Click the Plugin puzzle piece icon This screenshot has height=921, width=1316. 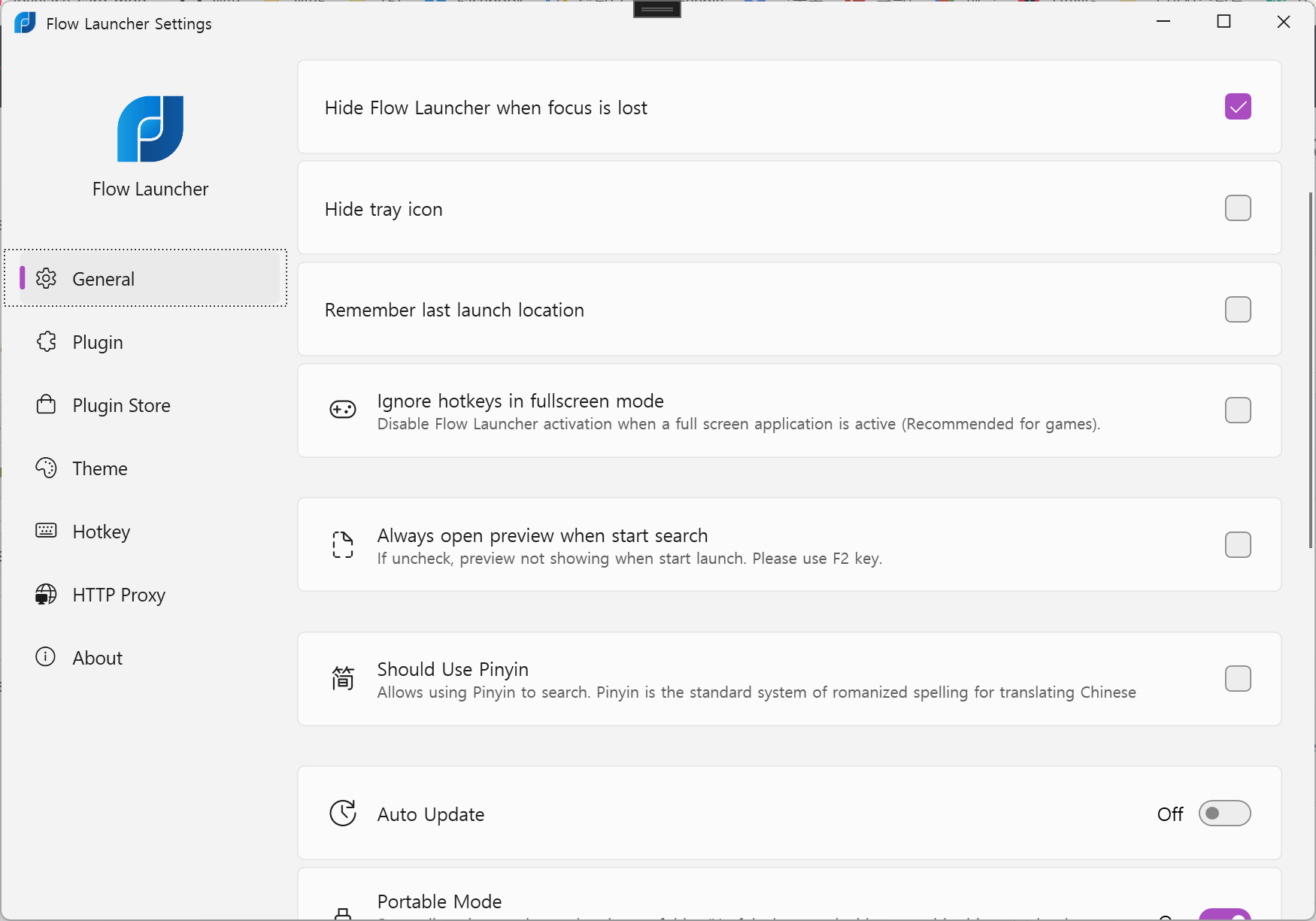coord(46,341)
